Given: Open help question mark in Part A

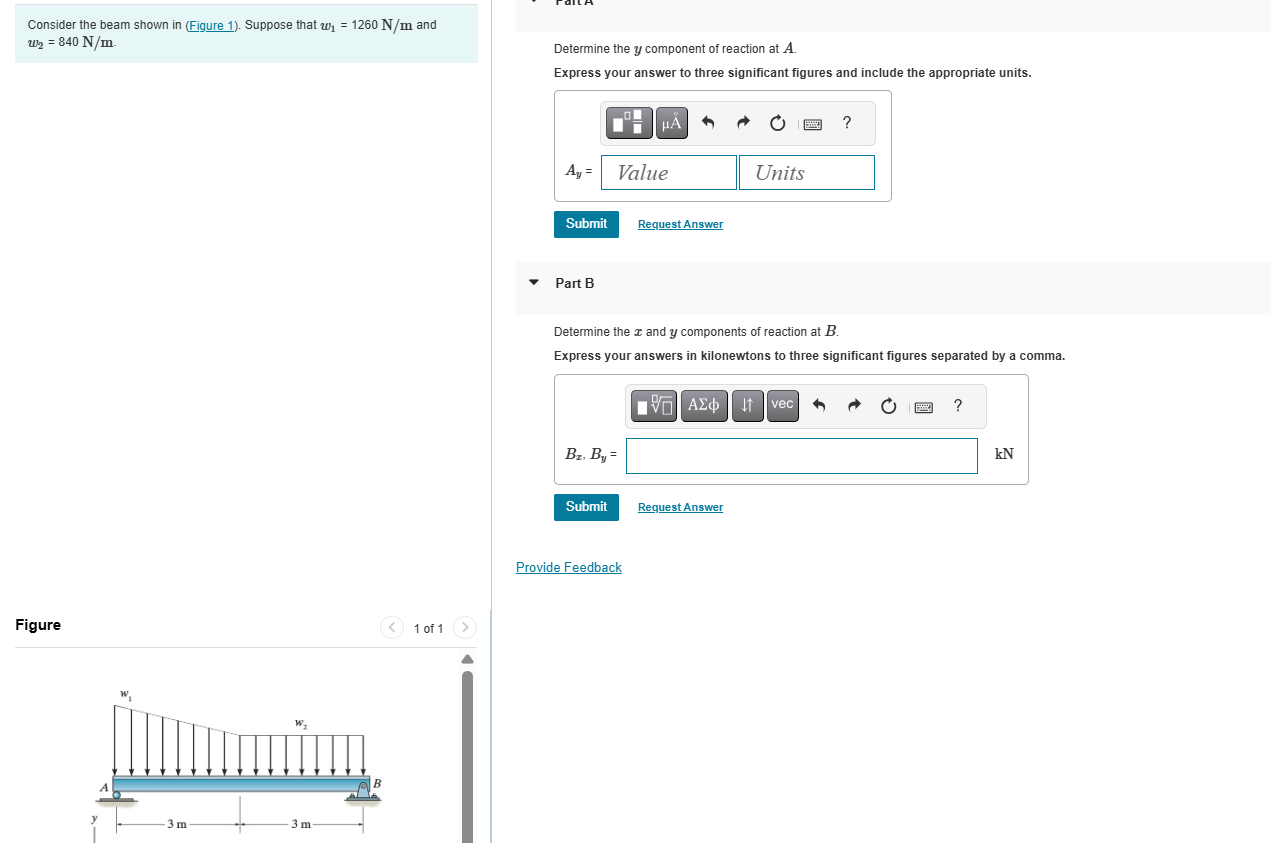Looking at the screenshot, I should click(847, 123).
